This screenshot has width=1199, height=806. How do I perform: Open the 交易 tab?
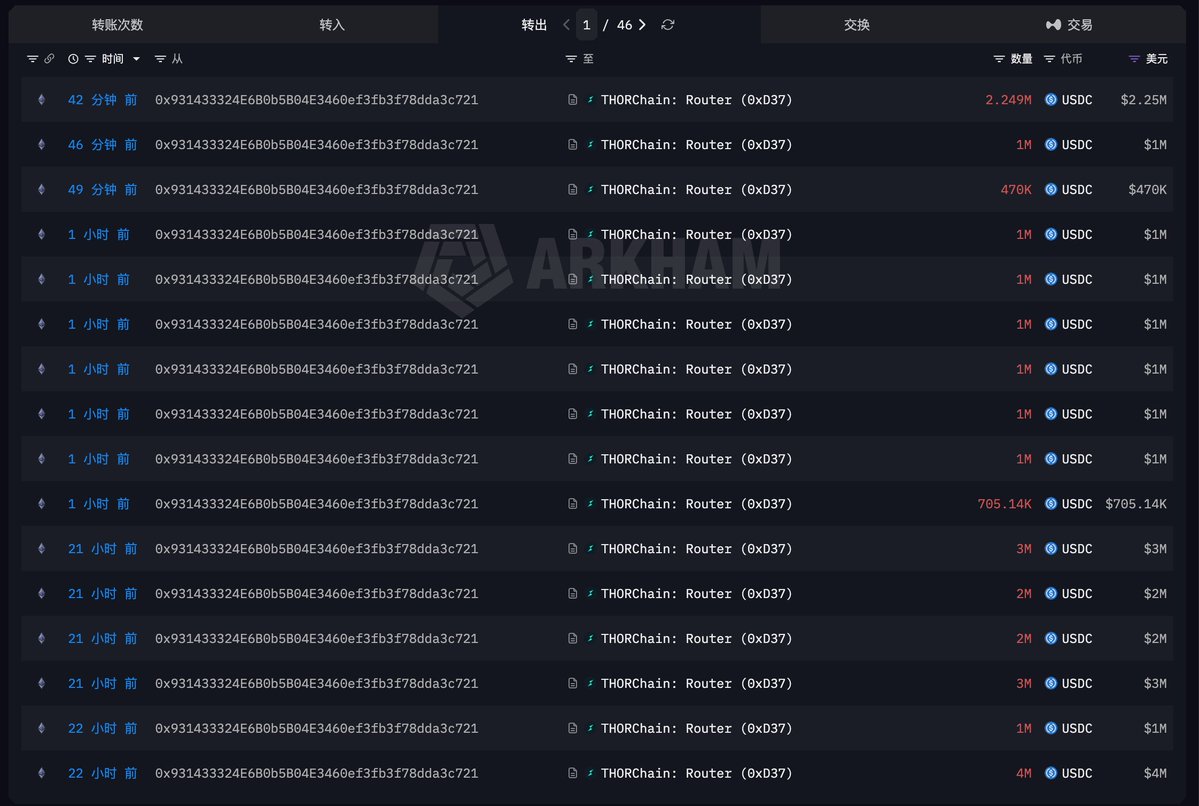pyautogui.click(x=1069, y=24)
